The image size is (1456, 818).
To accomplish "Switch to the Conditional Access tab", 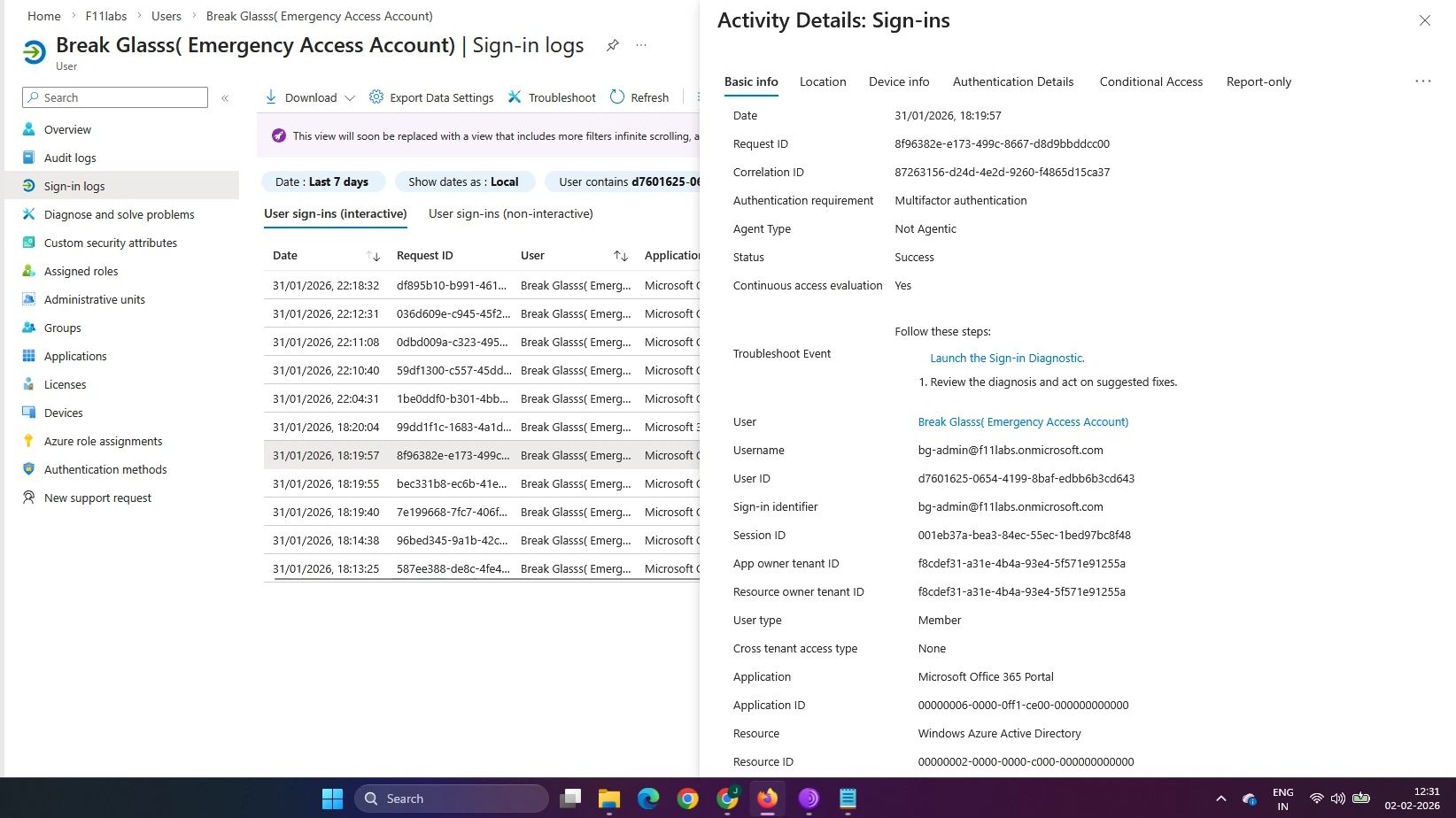I will [1150, 81].
